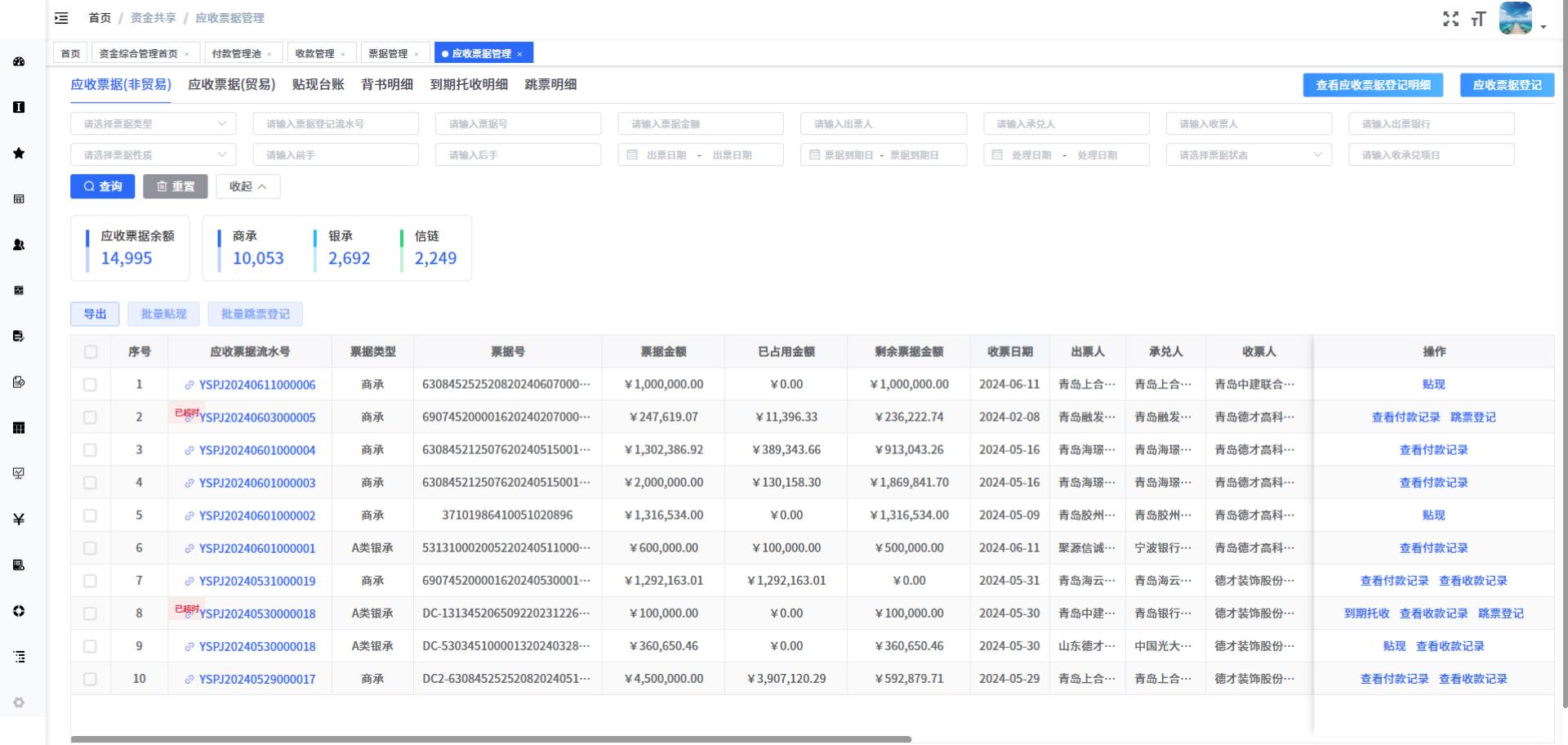The height and width of the screenshot is (745, 1568).
Task: Click the lifebuoy icon in sidebar
Action: click(x=19, y=611)
